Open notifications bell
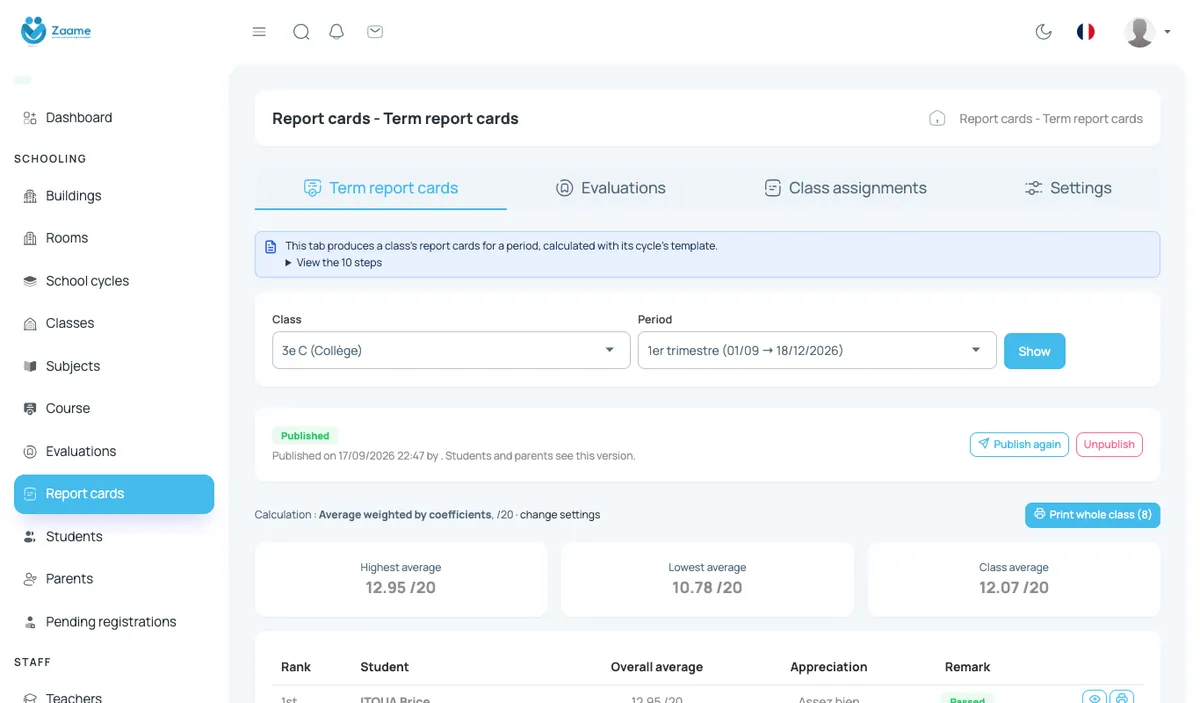1200x703 pixels. [x=337, y=32]
